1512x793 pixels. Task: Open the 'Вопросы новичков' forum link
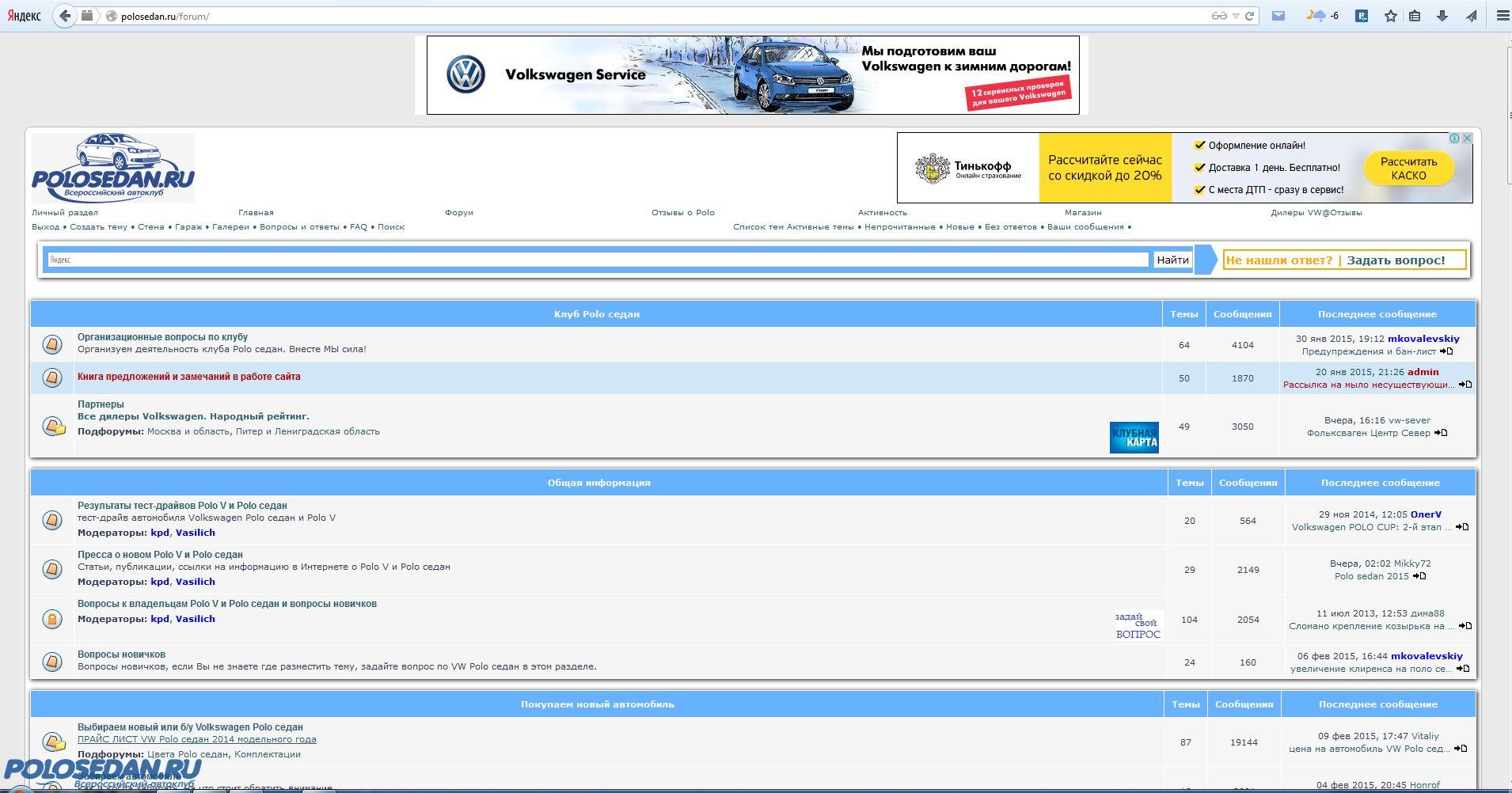point(121,655)
